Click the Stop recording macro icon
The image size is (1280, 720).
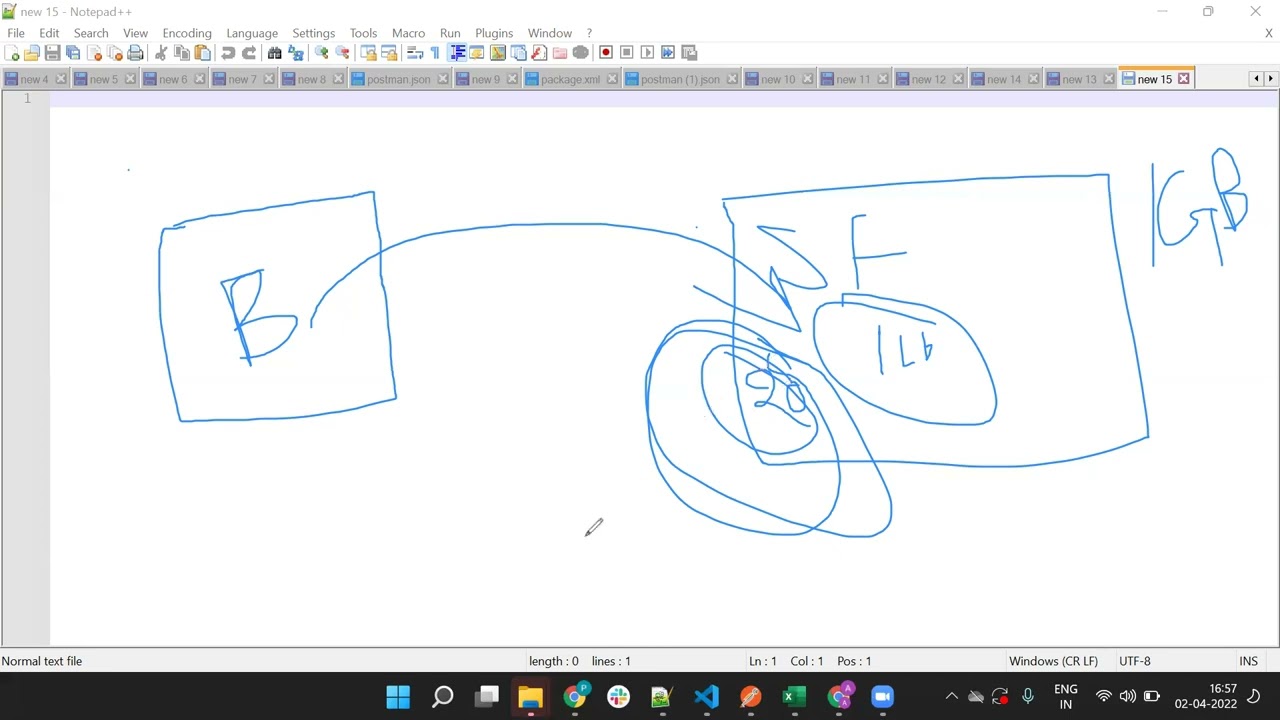[627, 53]
